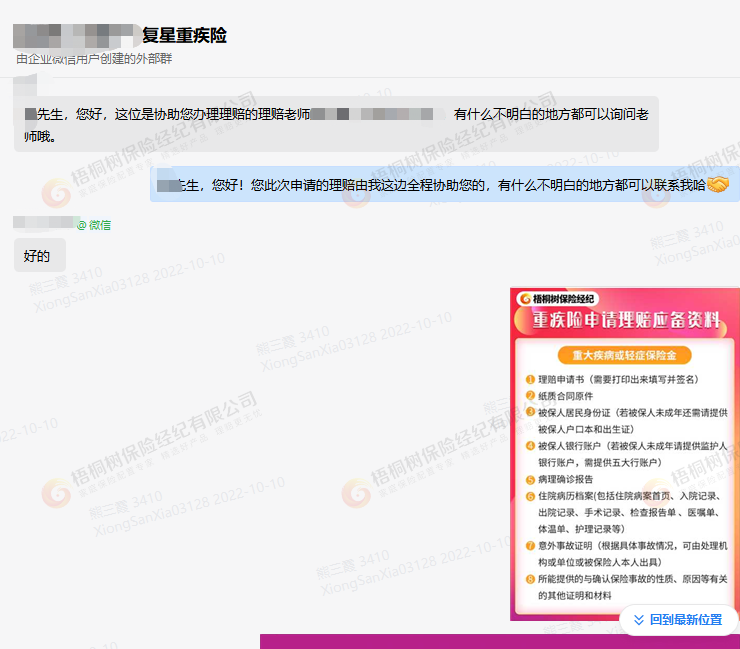Click the blurred avatar above first message
This screenshot has width=740, height=649.
tap(25, 85)
